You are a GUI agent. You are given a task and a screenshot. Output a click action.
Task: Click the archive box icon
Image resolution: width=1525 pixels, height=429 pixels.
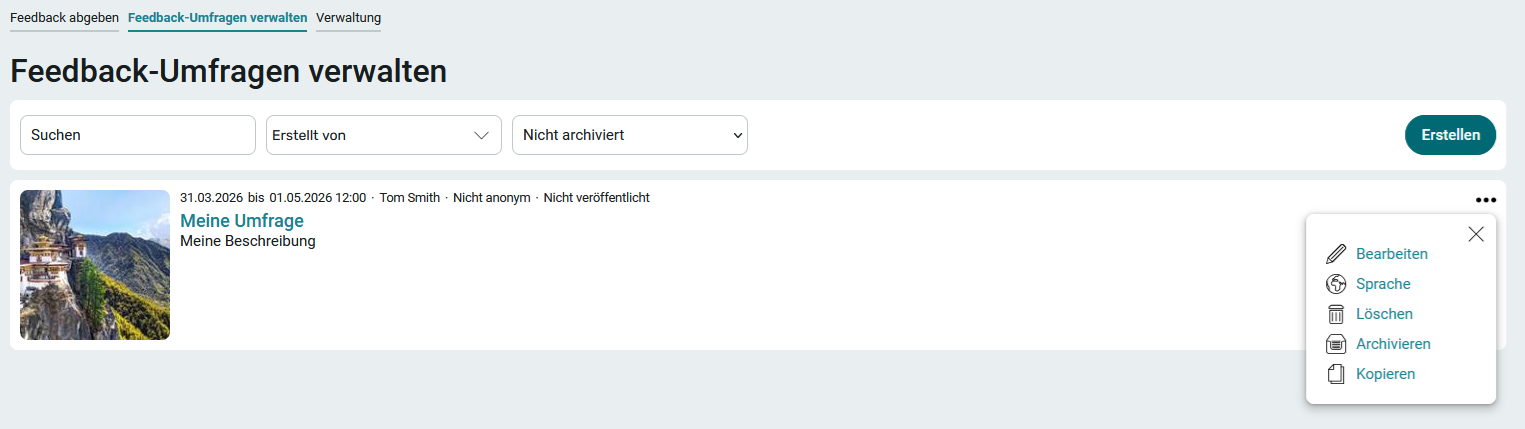[1336, 344]
